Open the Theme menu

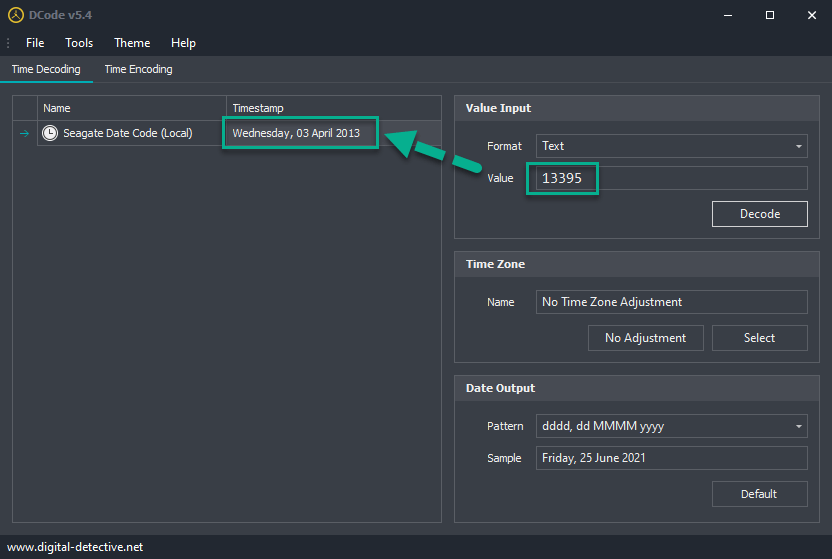point(132,43)
